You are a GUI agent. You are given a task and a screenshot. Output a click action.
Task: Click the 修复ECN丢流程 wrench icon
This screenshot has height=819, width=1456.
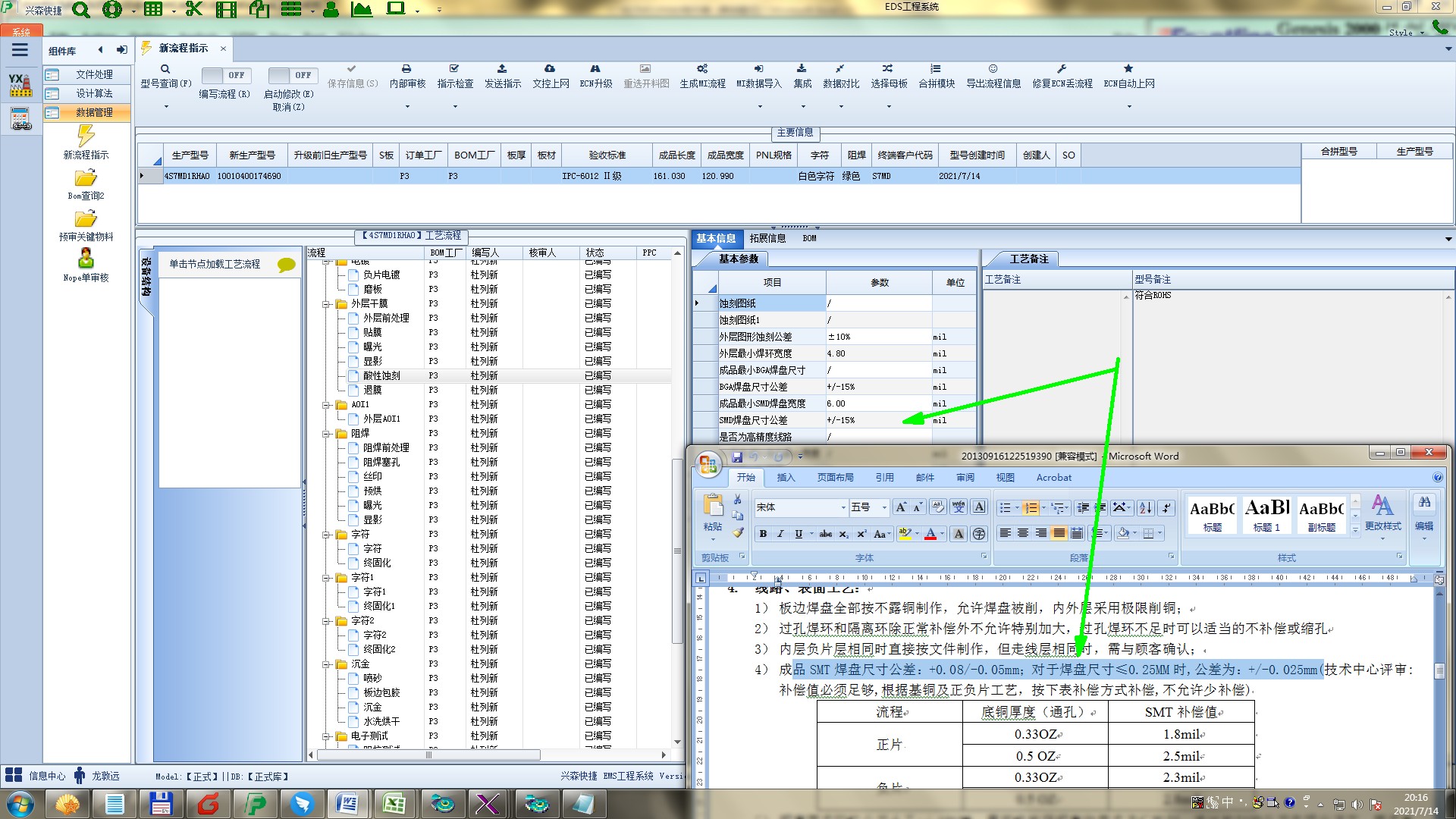point(1062,69)
